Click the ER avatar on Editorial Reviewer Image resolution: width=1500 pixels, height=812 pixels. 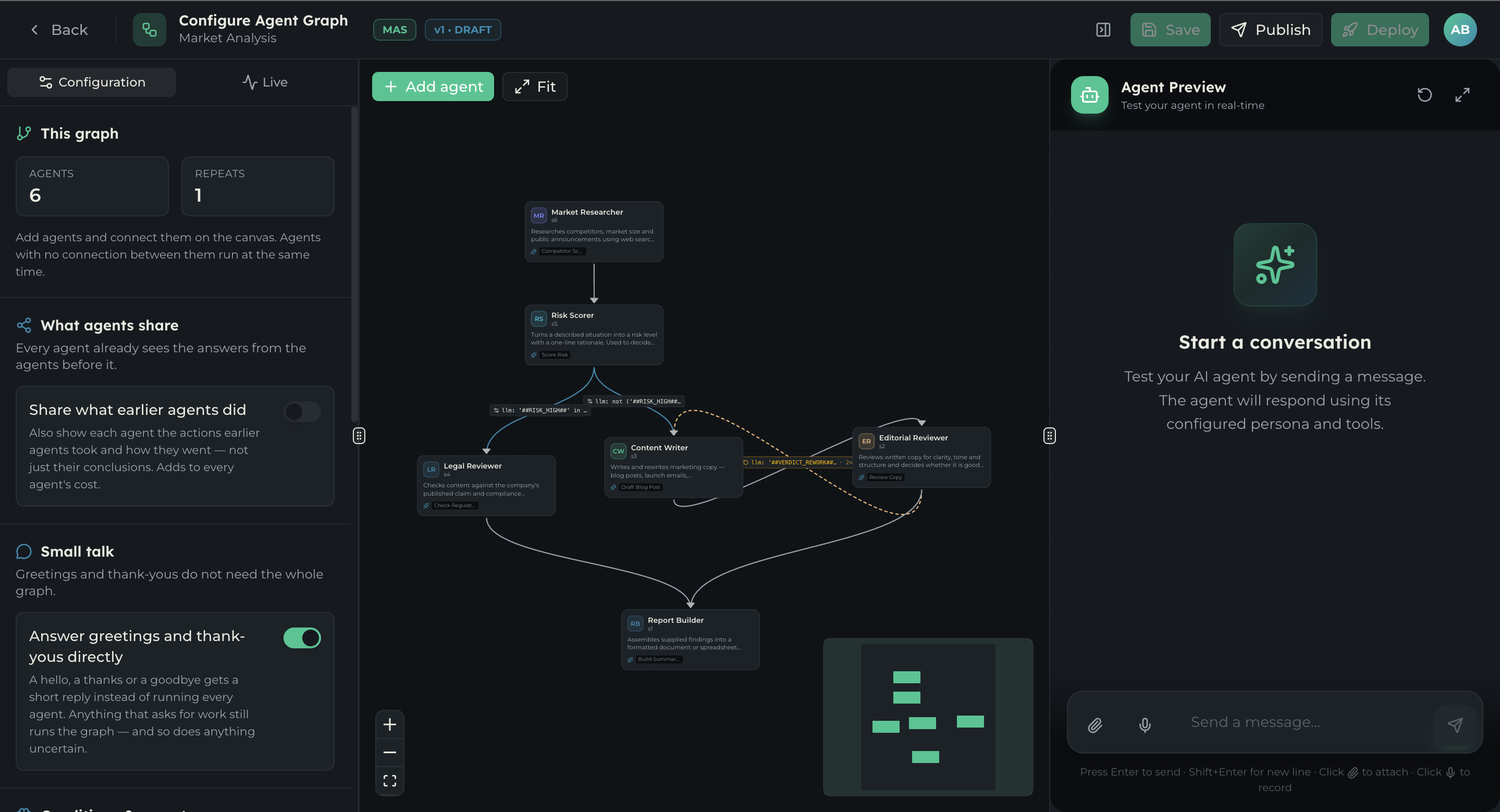click(x=866, y=441)
